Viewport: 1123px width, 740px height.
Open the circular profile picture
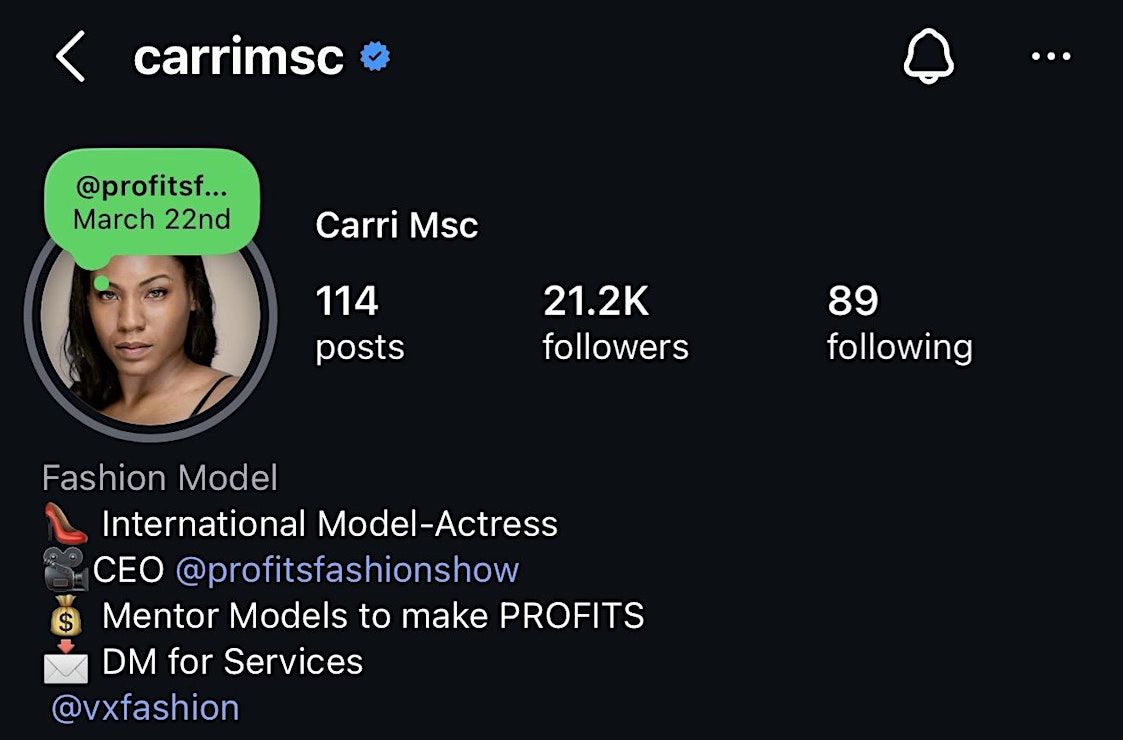click(x=152, y=340)
